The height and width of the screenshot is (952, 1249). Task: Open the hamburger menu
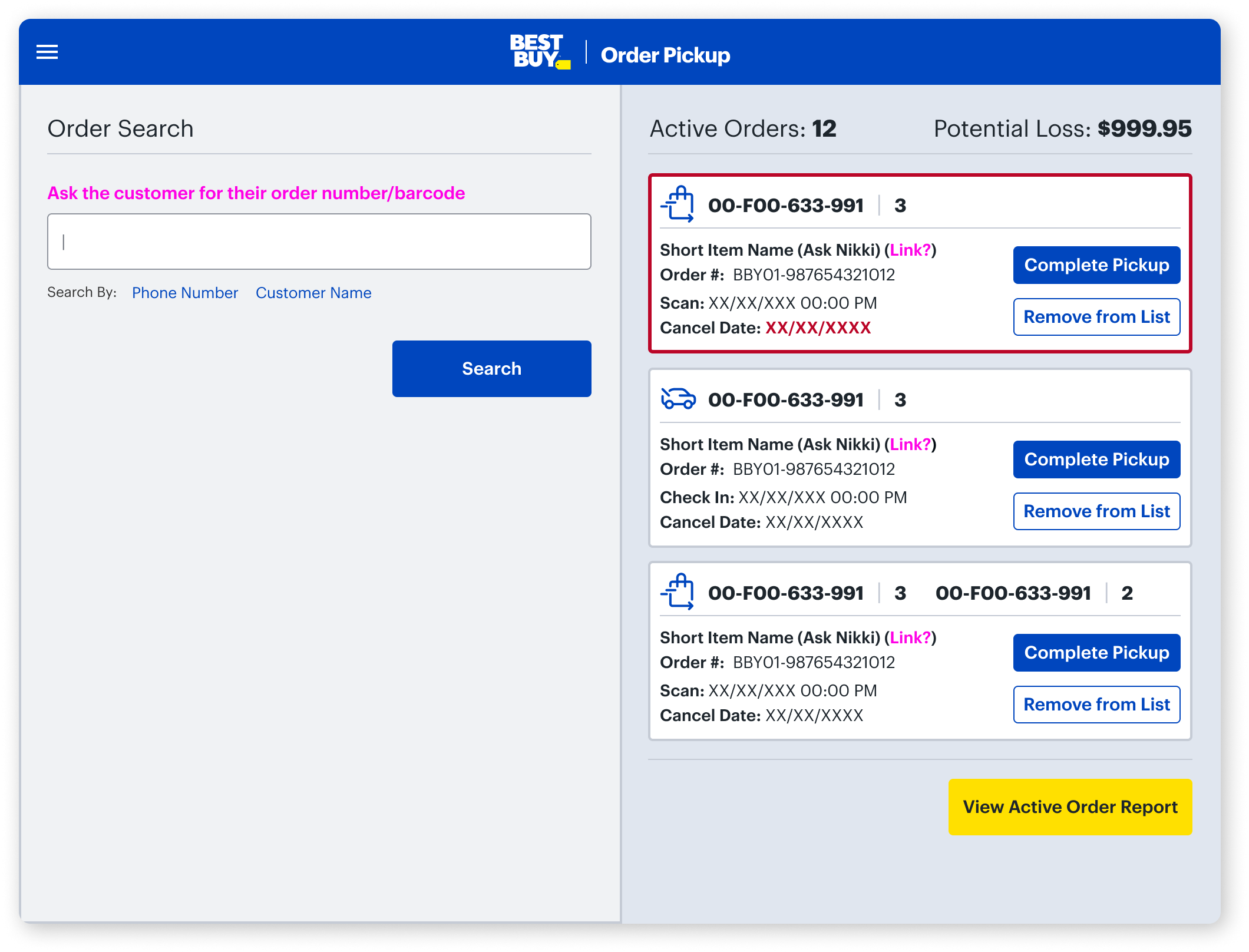click(47, 52)
